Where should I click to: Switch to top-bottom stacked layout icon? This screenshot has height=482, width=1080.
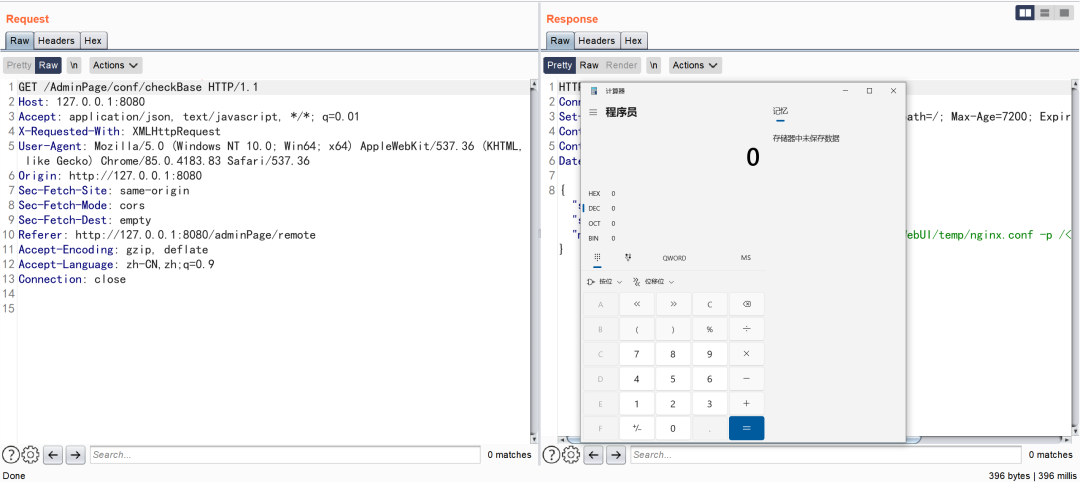tap(1045, 12)
